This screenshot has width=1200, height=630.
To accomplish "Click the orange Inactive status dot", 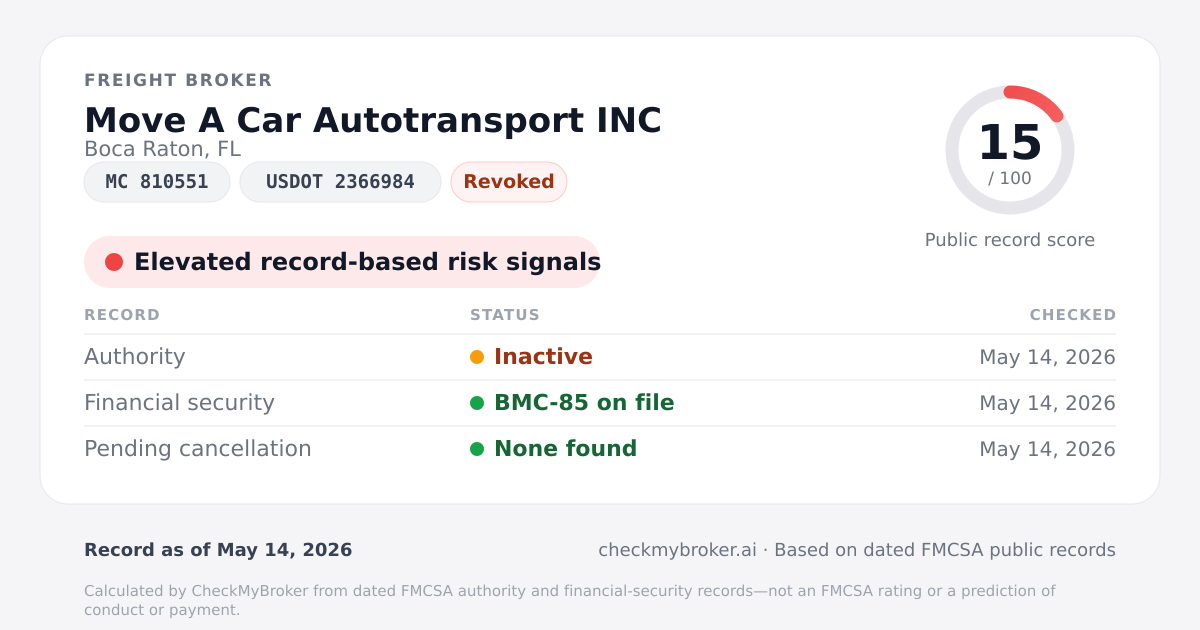I will point(477,357).
